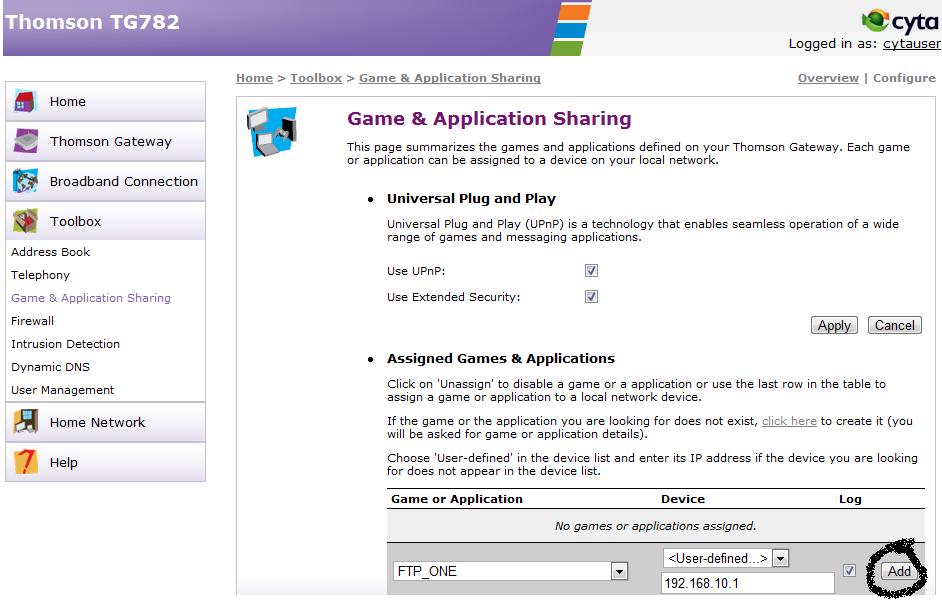Toggle the Use Extended Security checkbox
Screen dimensions: 942x600
(591, 296)
